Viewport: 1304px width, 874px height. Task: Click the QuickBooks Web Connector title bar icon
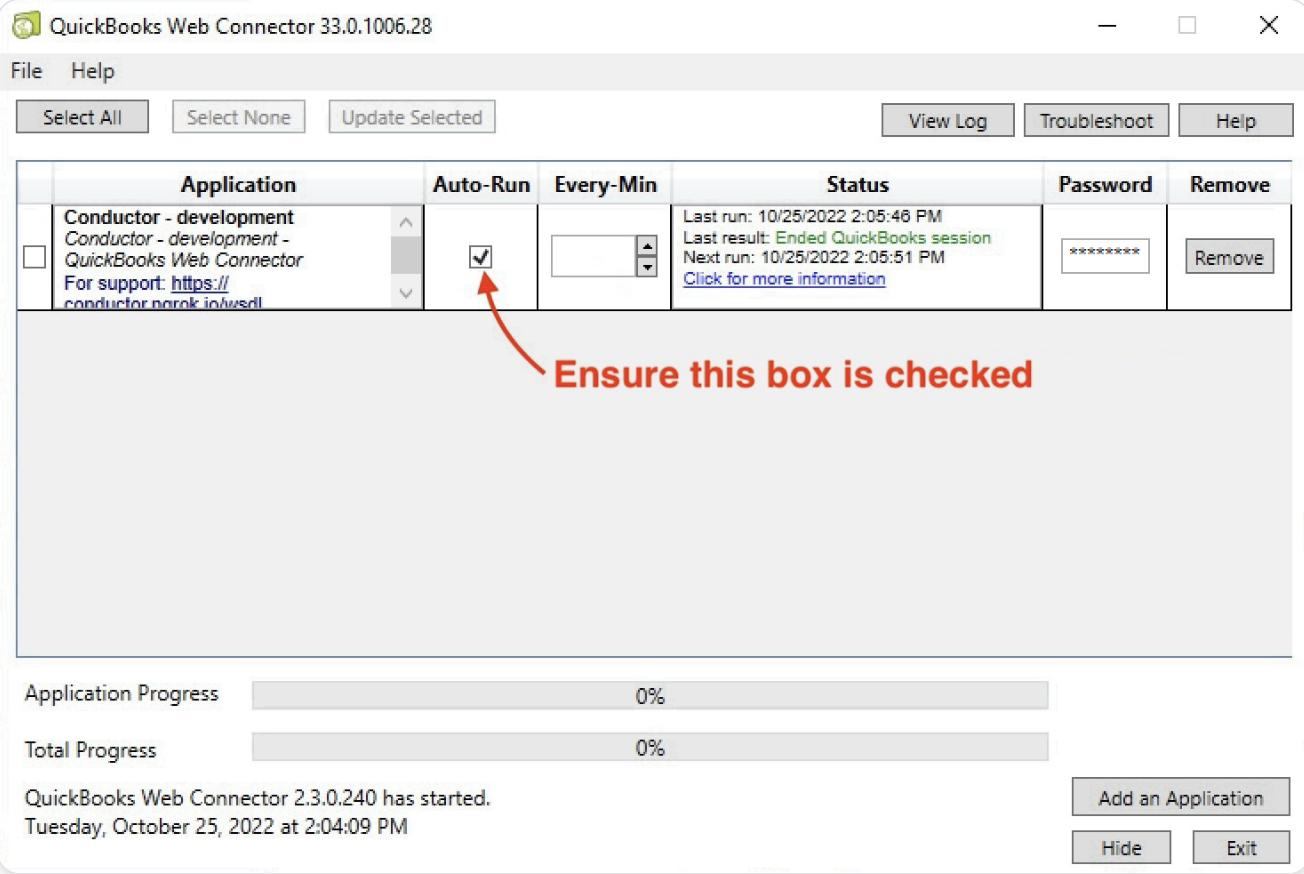pyautogui.click(x=26, y=26)
